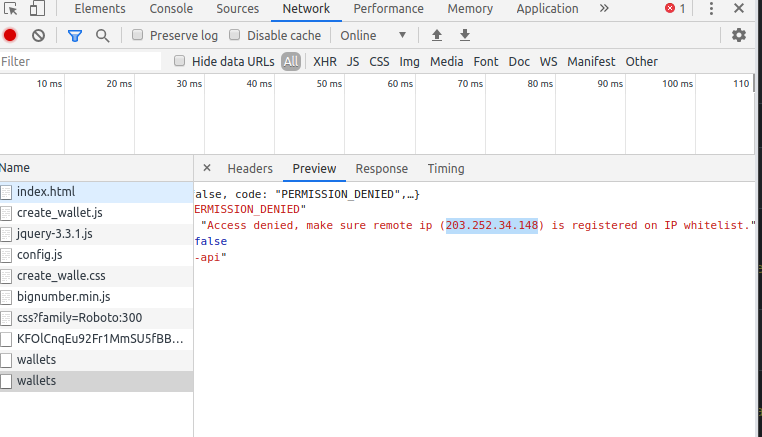
Task: Click the red error count badge
Action: click(675, 8)
